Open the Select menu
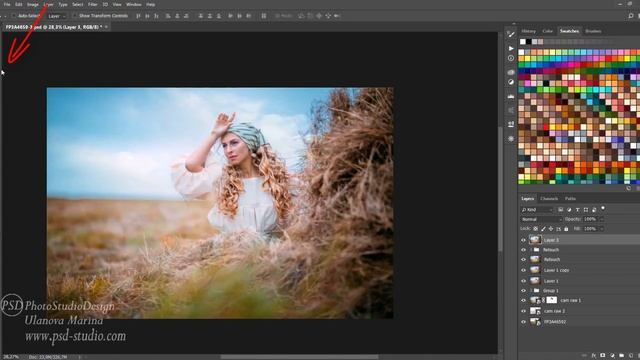This screenshot has height=360, width=640. [x=78, y=4]
